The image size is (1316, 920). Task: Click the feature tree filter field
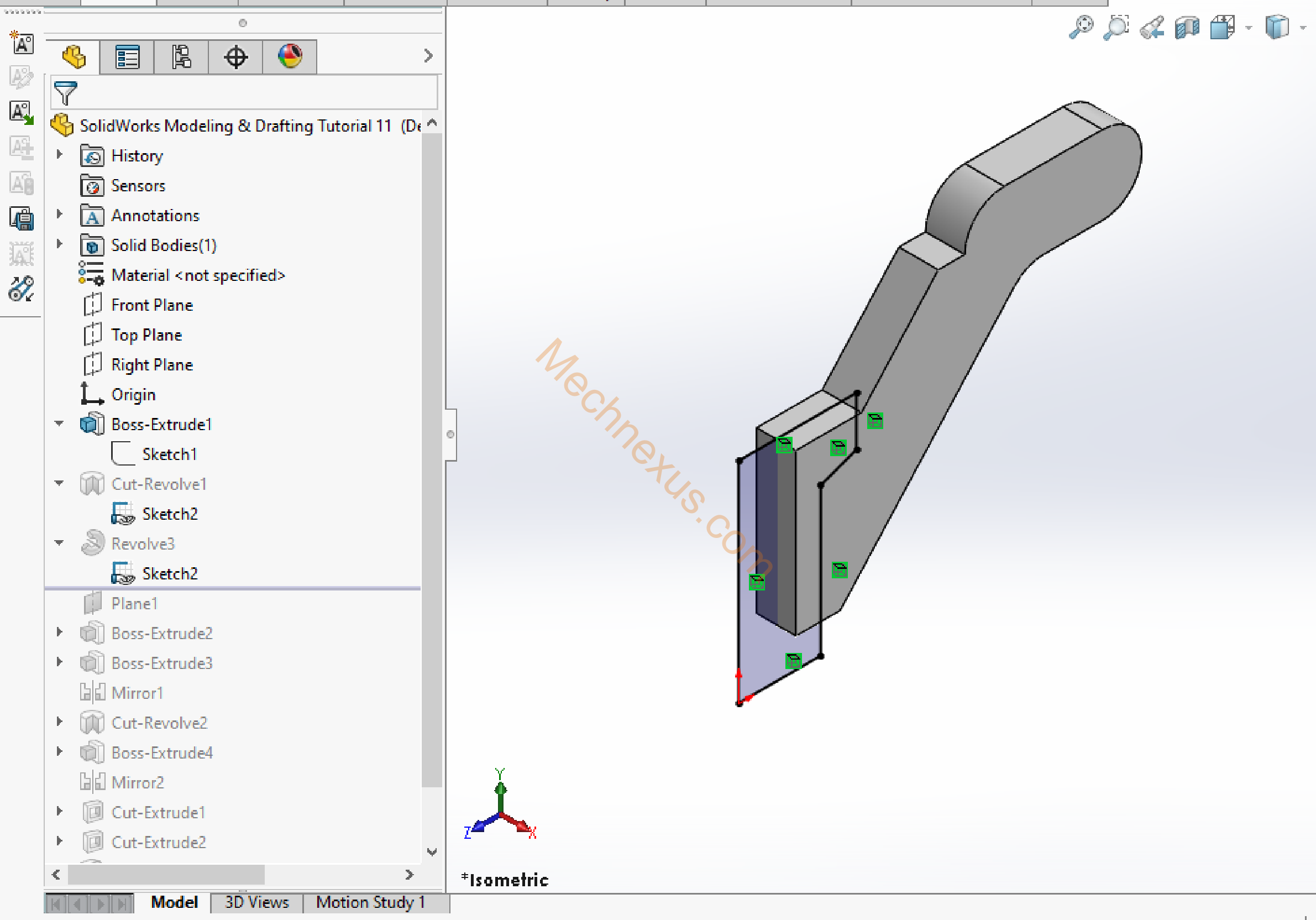coord(252,92)
